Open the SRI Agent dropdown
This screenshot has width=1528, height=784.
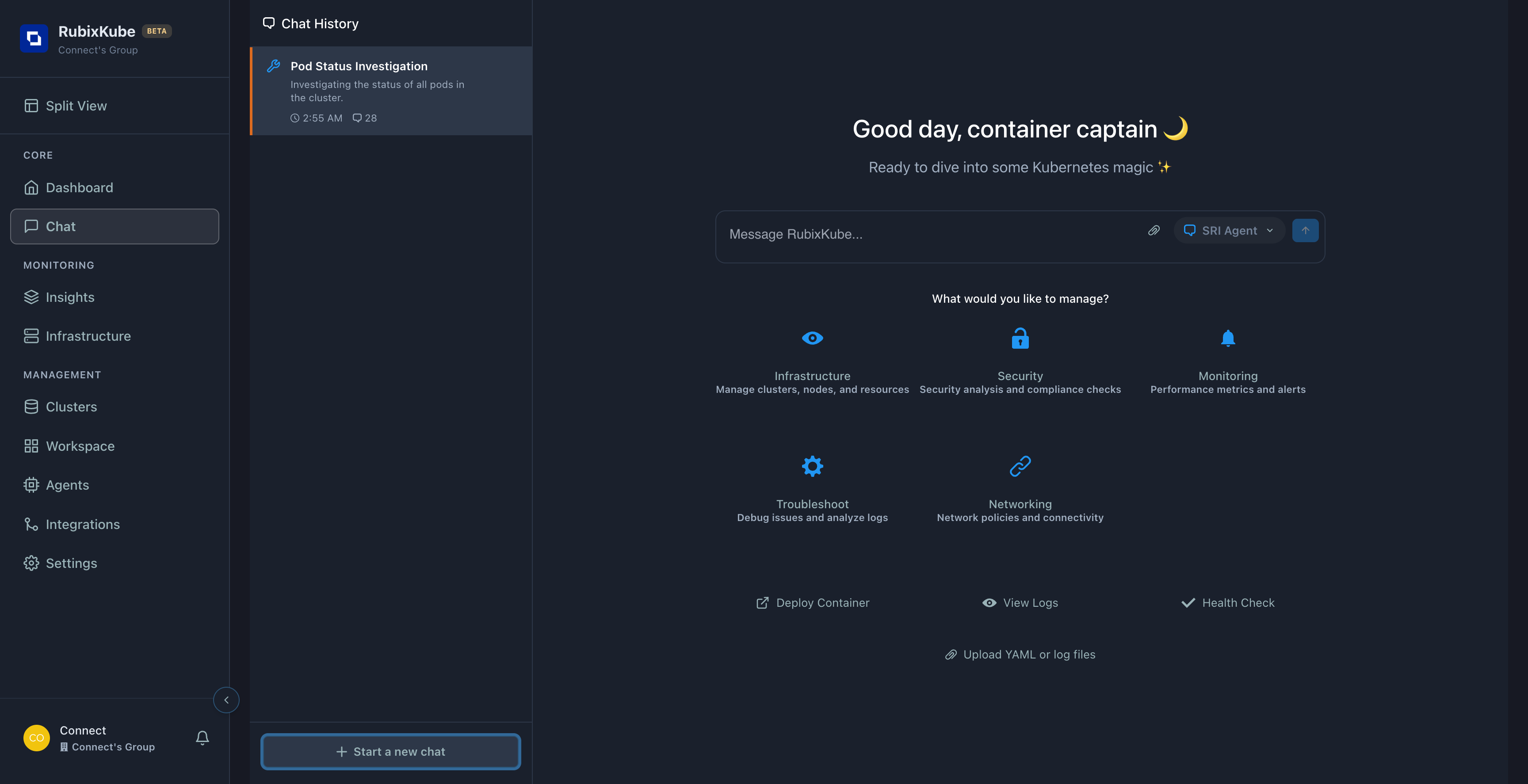click(1228, 231)
